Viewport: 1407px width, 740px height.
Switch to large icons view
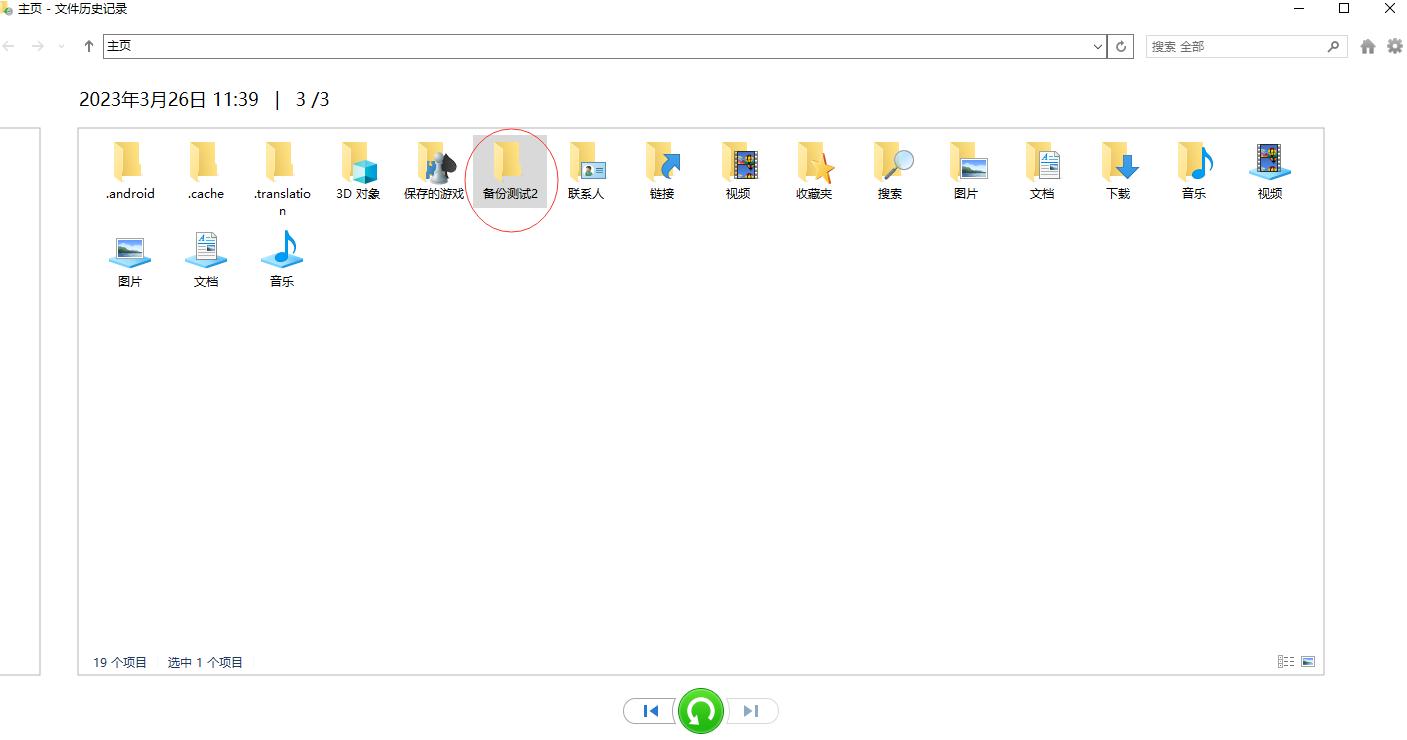[1307, 661]
